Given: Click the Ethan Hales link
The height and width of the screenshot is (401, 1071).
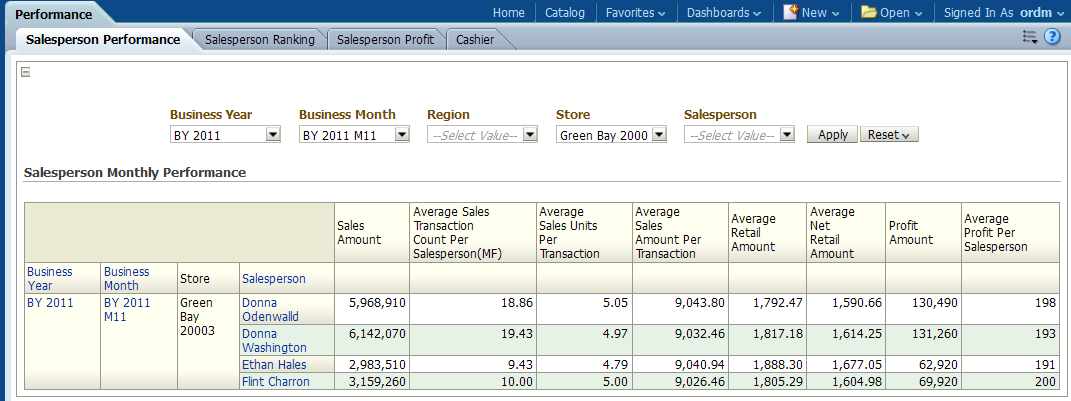Looking at the screenshot, I should click(x=274, y=365).
